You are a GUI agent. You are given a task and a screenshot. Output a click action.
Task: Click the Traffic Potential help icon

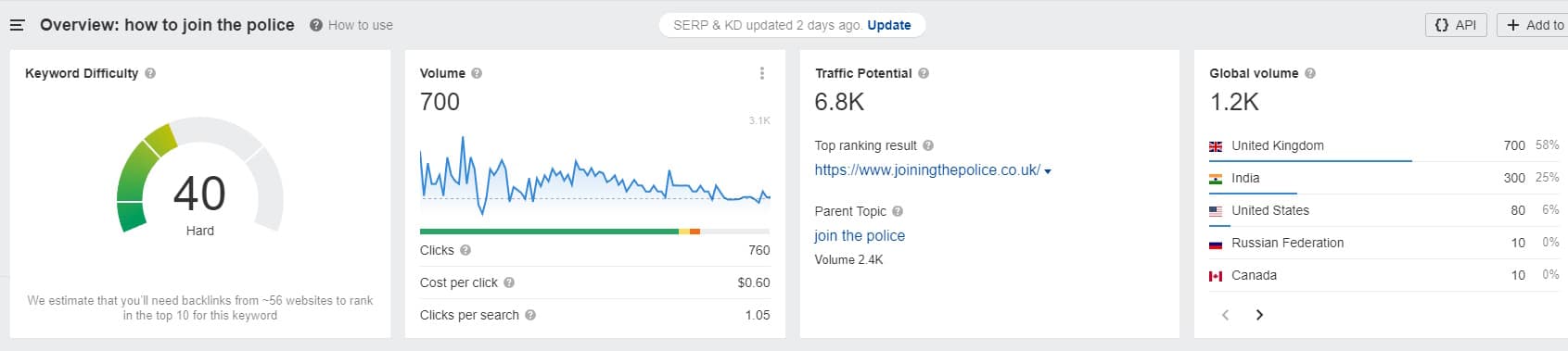(924, 73)
